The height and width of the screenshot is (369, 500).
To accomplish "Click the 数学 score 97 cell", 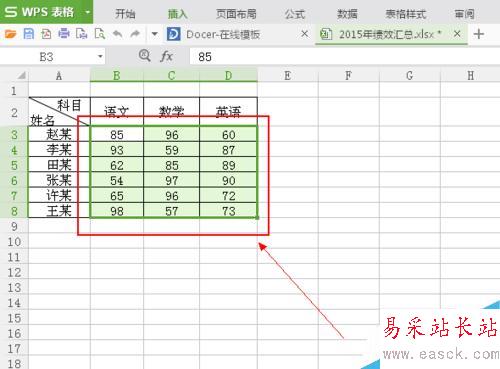I will click(x=171, y=180).
